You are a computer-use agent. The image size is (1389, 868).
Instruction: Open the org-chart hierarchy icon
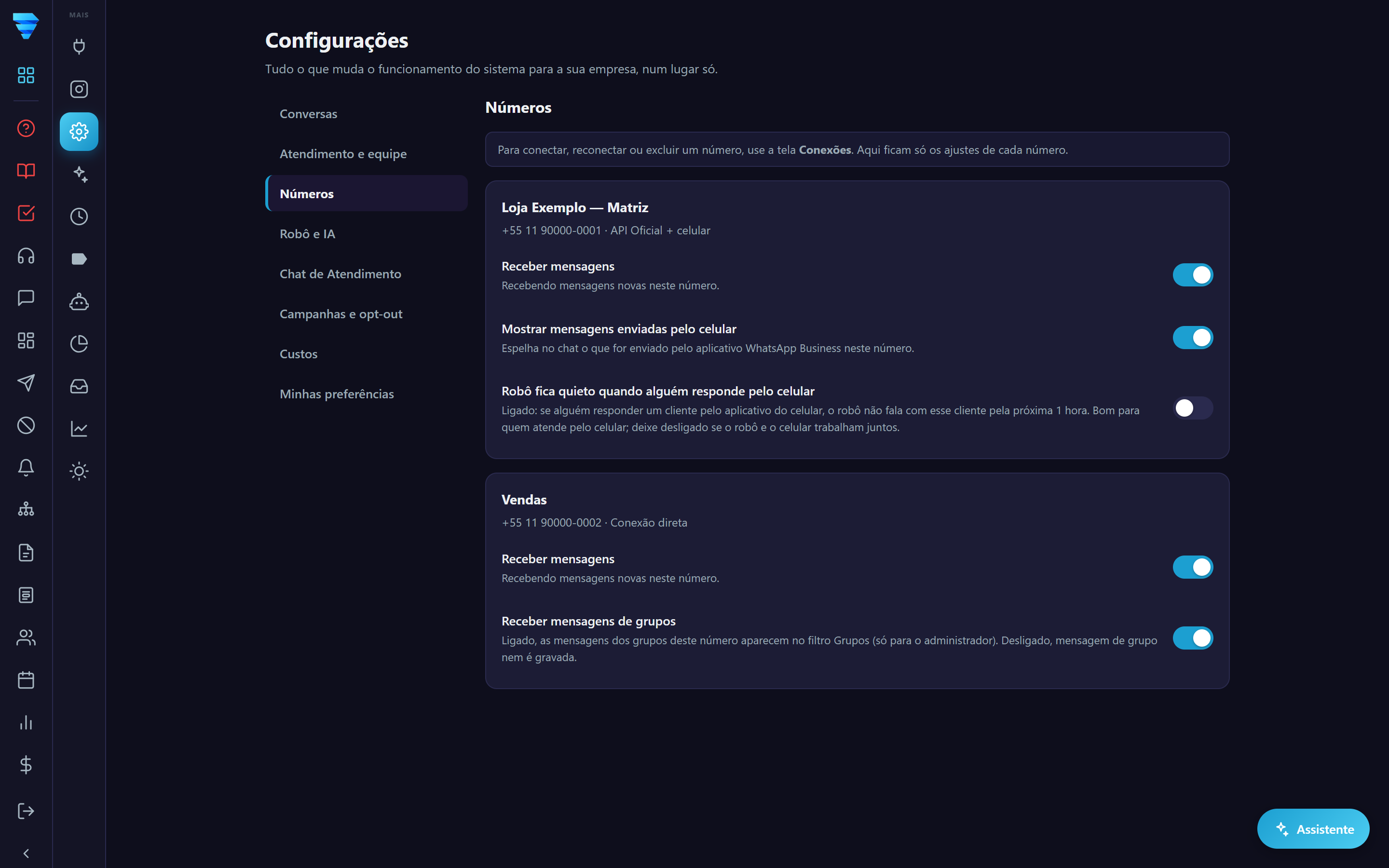click(x=26, y=510)
